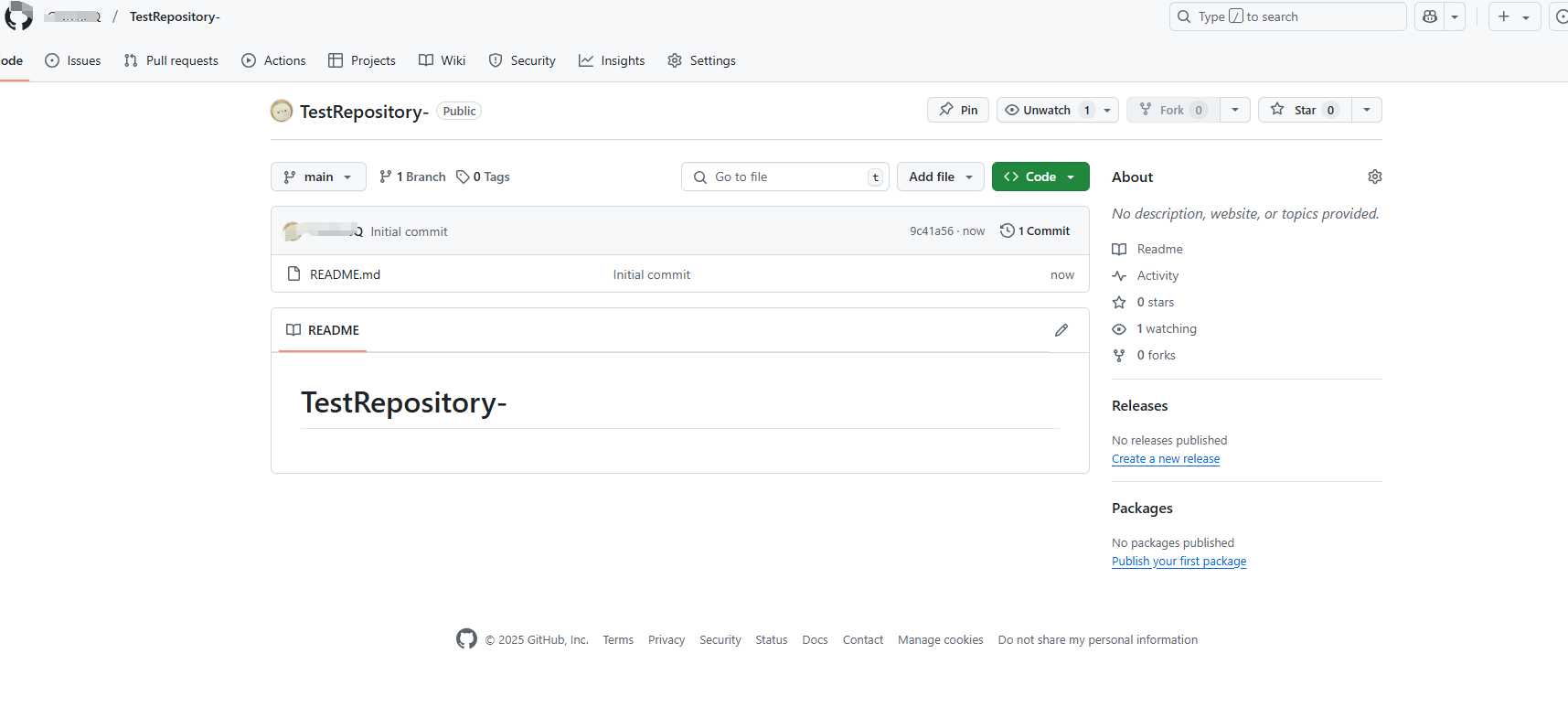
Task: View the 1 Commit history
Action: point(1035,230)
